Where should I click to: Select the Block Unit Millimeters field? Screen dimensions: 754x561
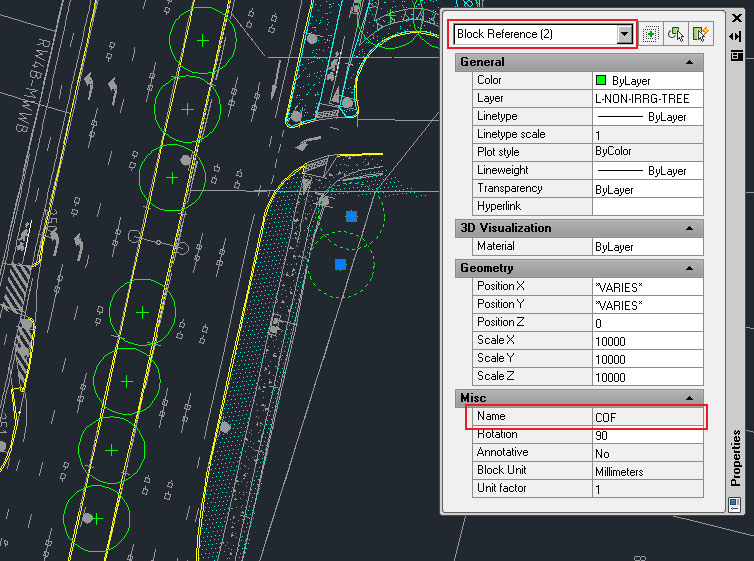pos(647,471)
